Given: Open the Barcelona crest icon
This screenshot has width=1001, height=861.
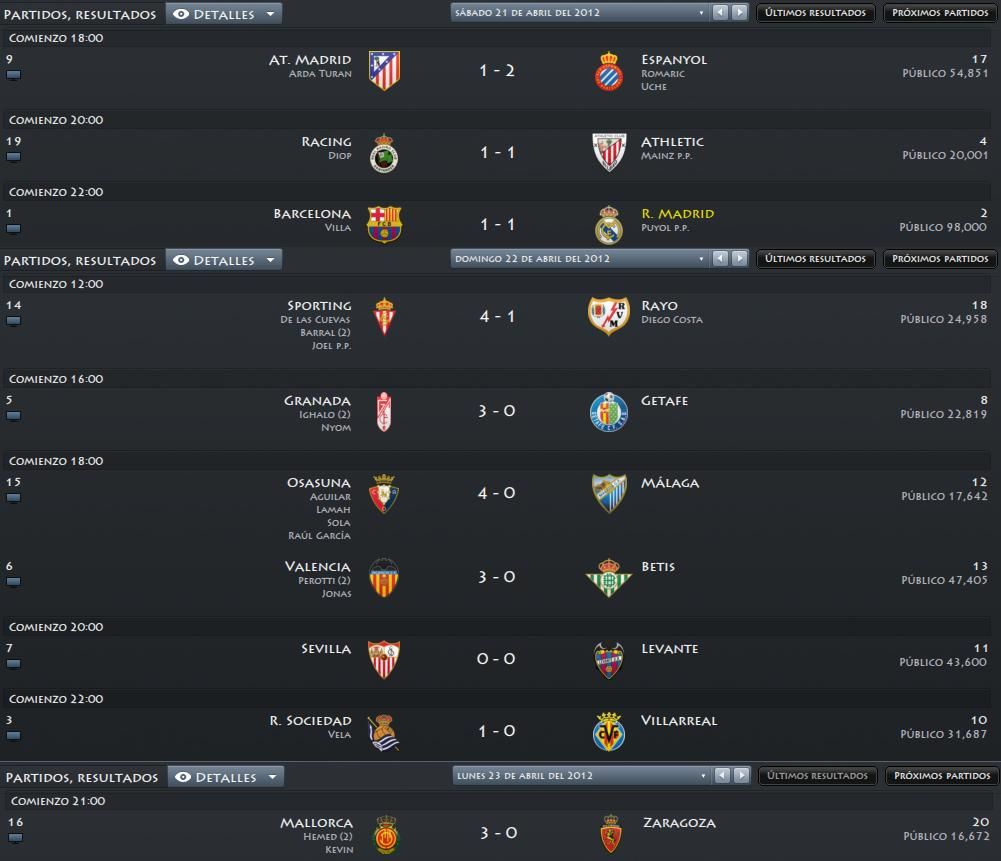Looking at the screenshot, I should point(384,224).
